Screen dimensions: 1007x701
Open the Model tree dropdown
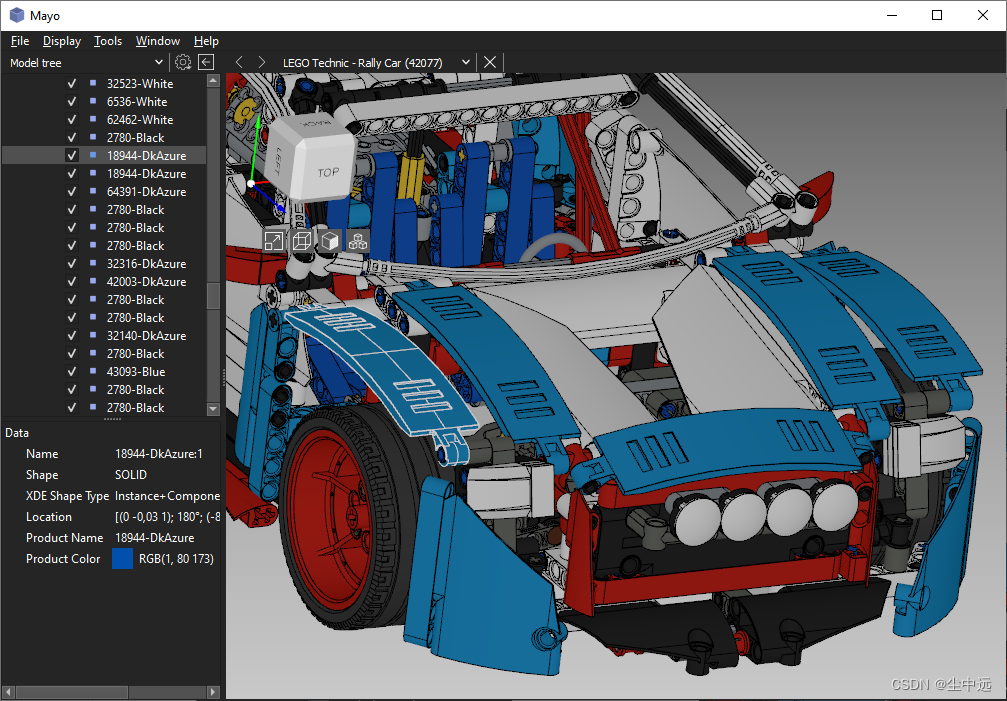[x=87, y=62]
